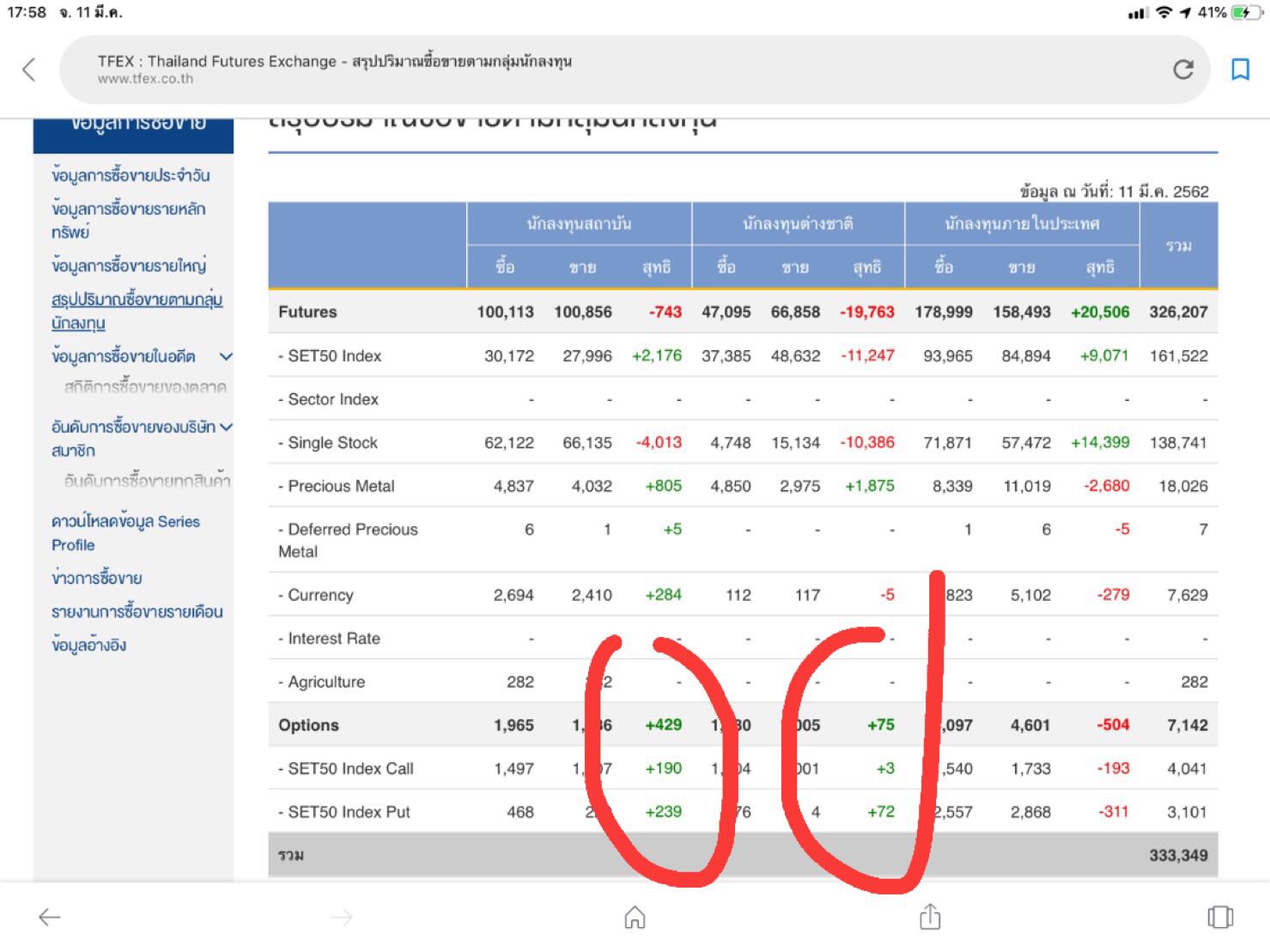Screen dimensions: 1270x952
Task: Open ดาวน์โหลดข้อมูล Series Profile link
Action: point(125,532)
